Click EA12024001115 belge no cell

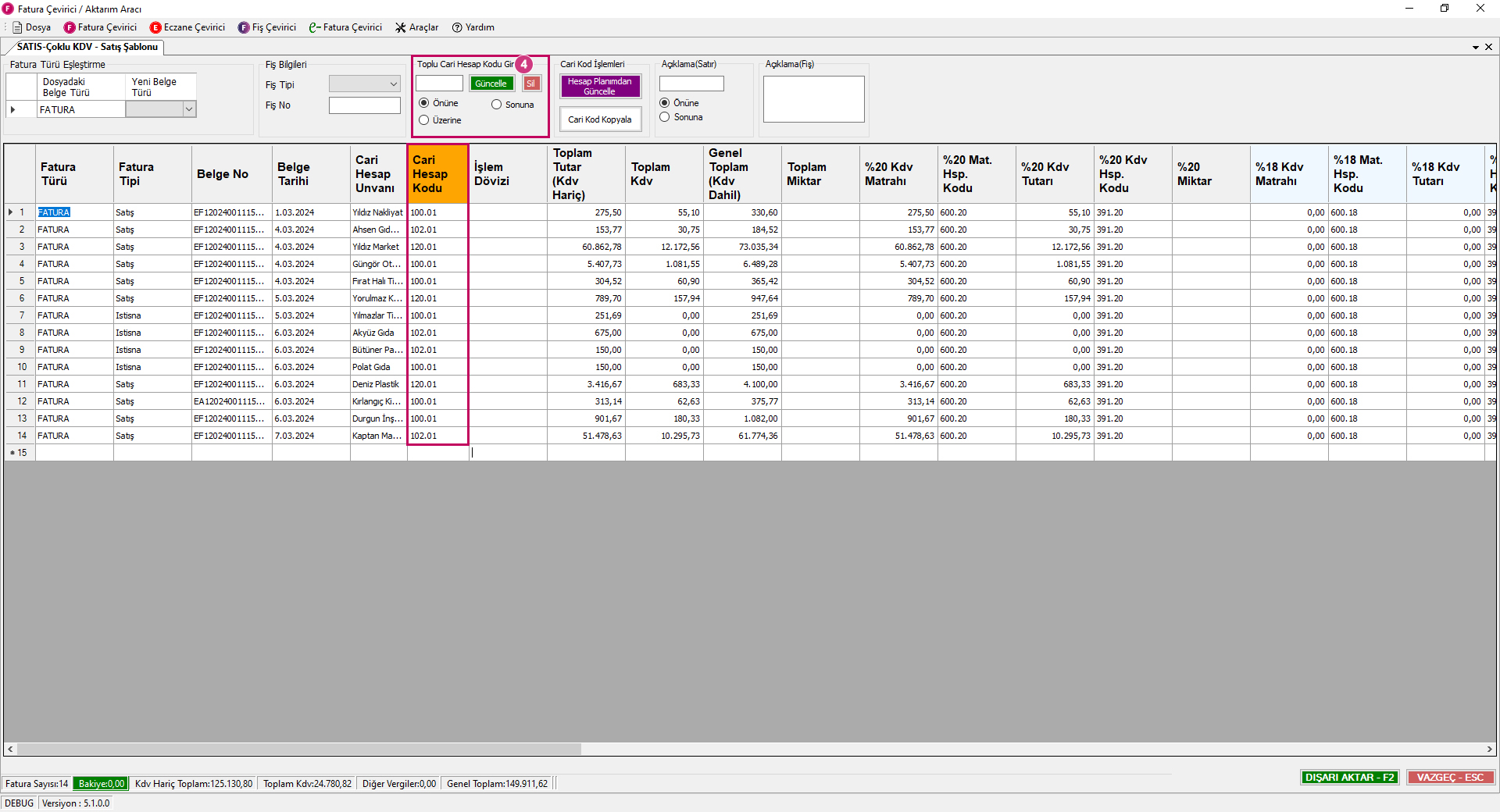[231, 401]
